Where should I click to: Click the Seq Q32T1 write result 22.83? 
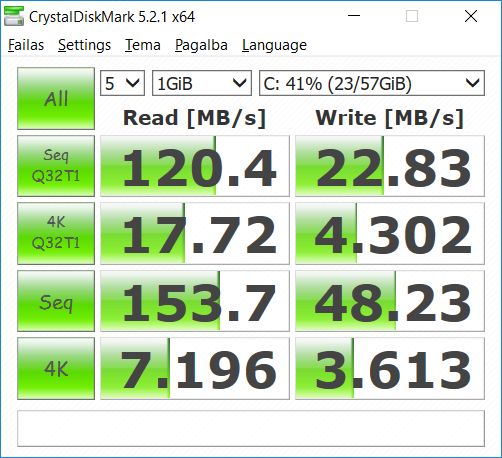[x=390, y=166]
